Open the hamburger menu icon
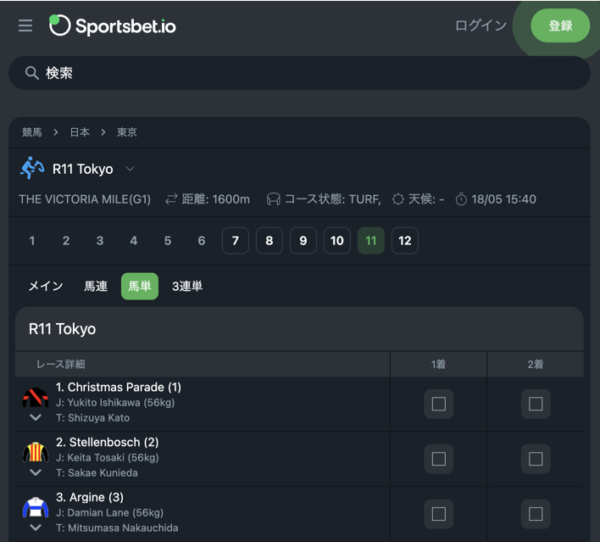Screen dimensions: 600x542 [x=25, y=26]
